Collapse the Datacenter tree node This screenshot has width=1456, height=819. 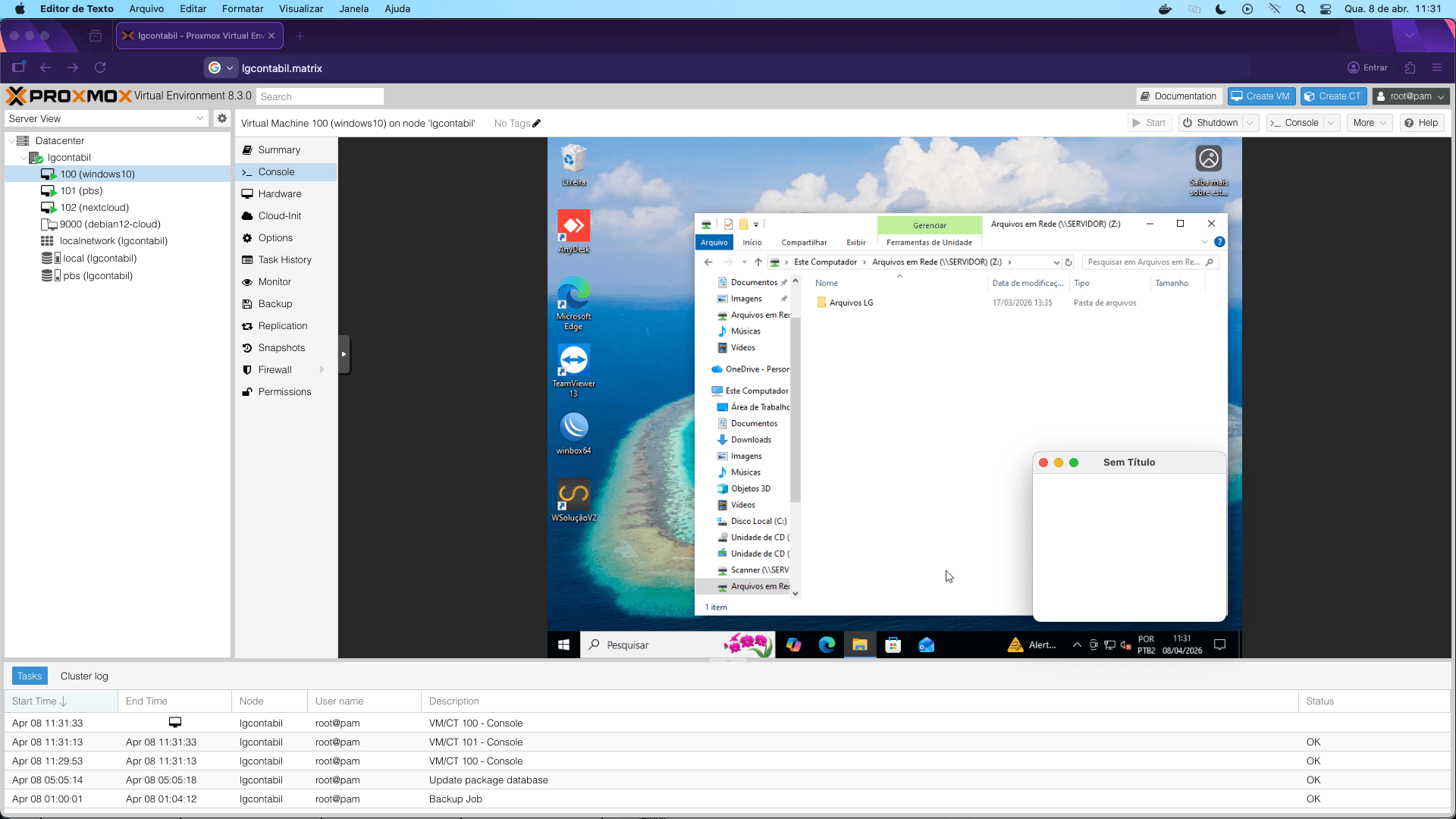(11, 141)
